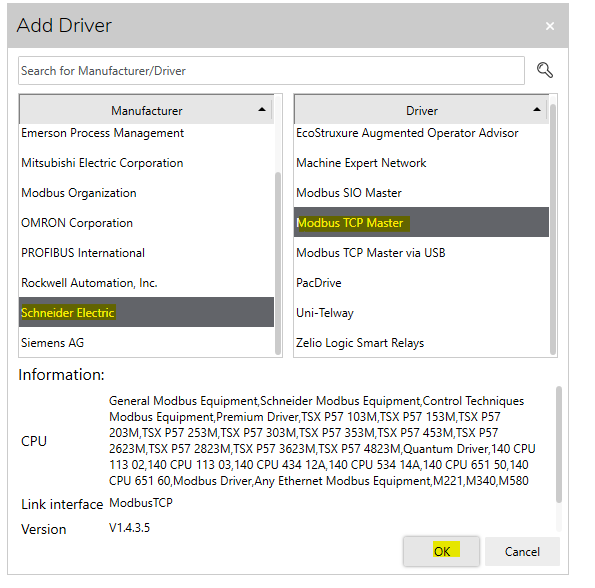Choose EcoStruxure Augmented Operator Advisor driver

pyautogui.click(x=421, y=133)
